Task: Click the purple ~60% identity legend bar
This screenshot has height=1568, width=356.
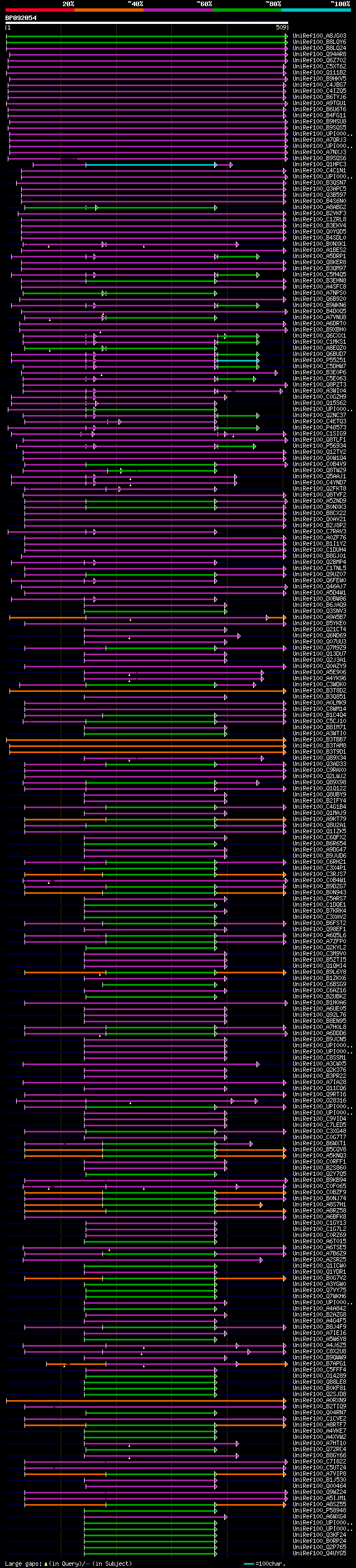Action: point(177,10)
